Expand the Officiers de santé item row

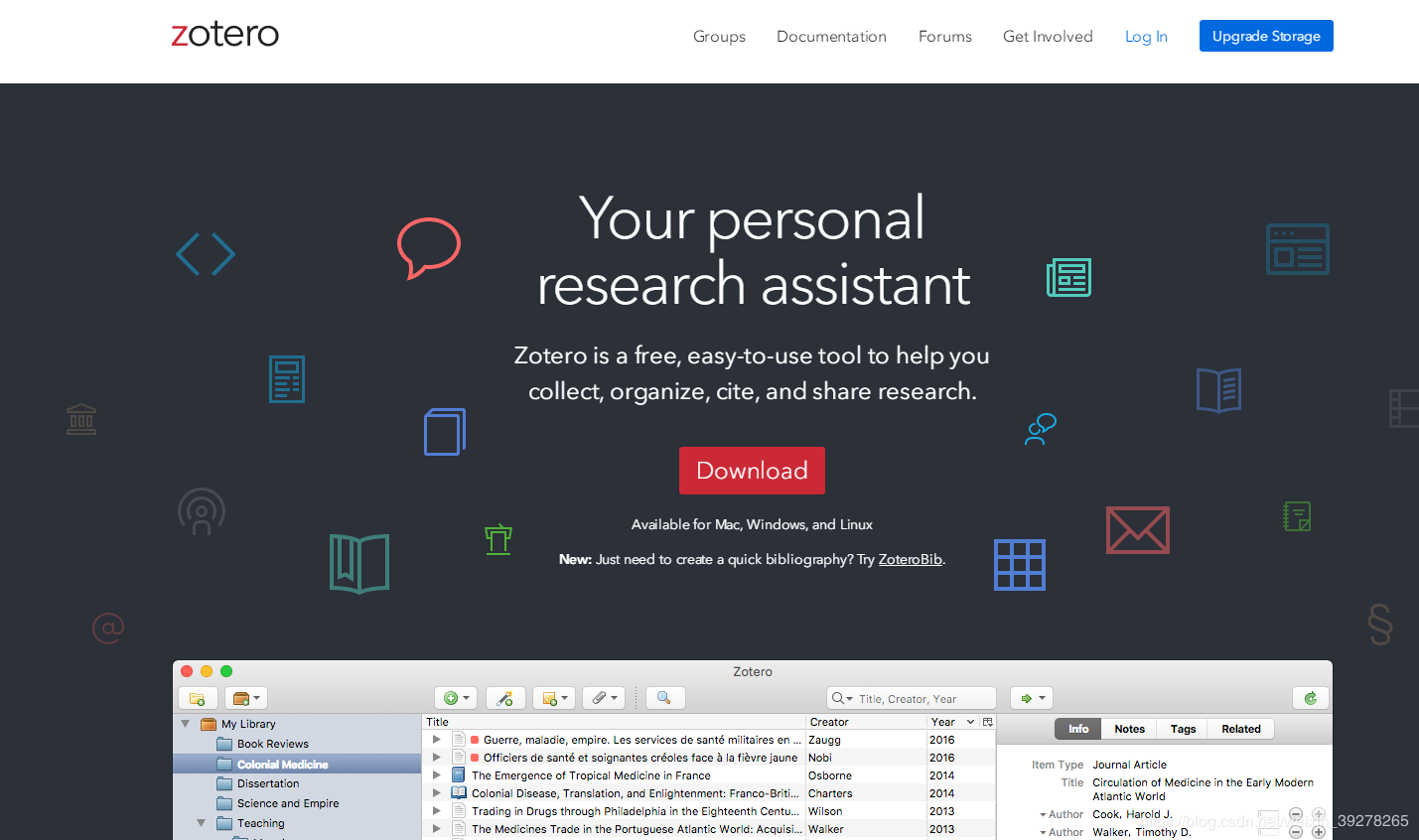(436, 758)
